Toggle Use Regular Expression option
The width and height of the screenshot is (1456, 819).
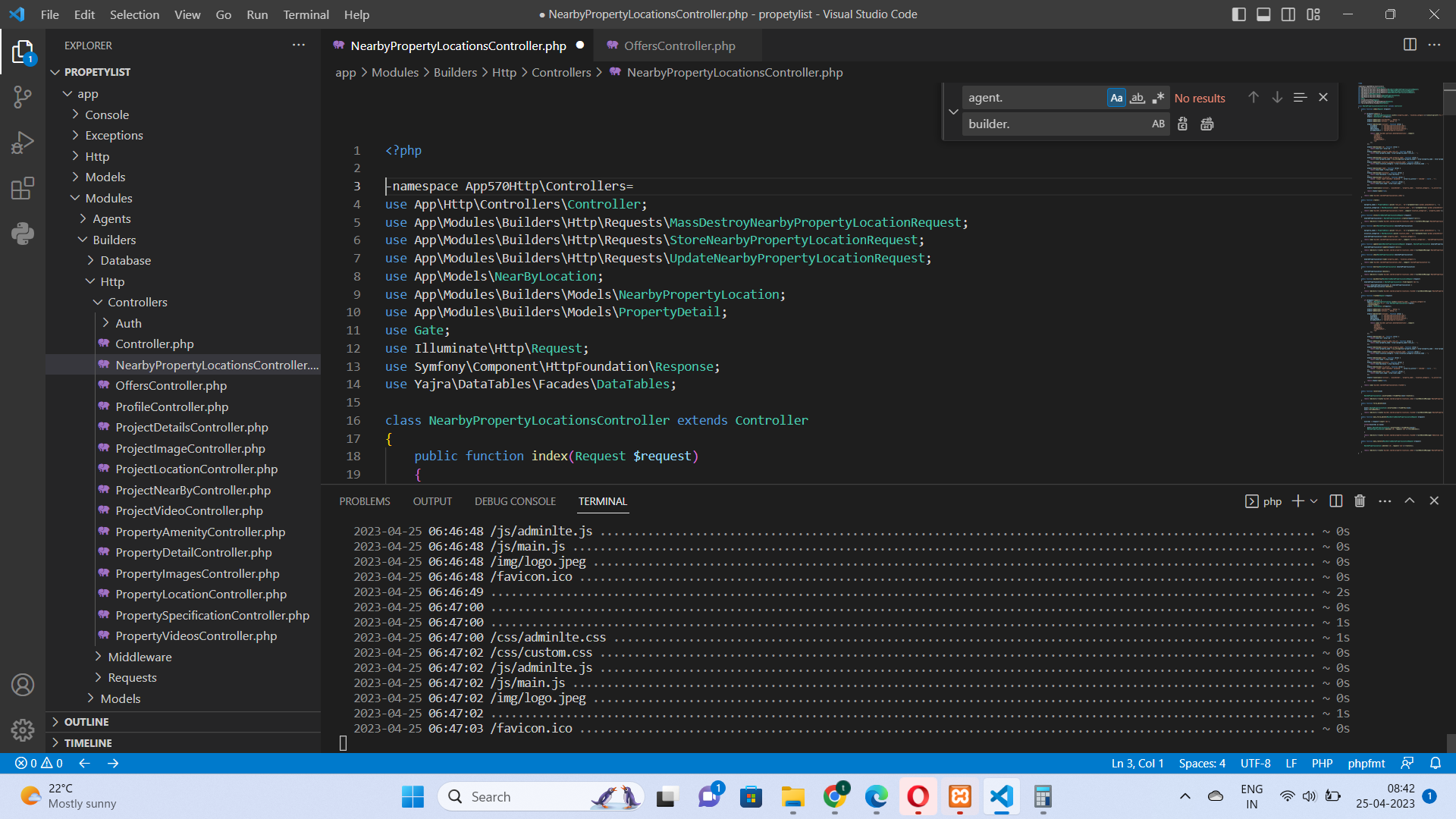coord(1158,98)
